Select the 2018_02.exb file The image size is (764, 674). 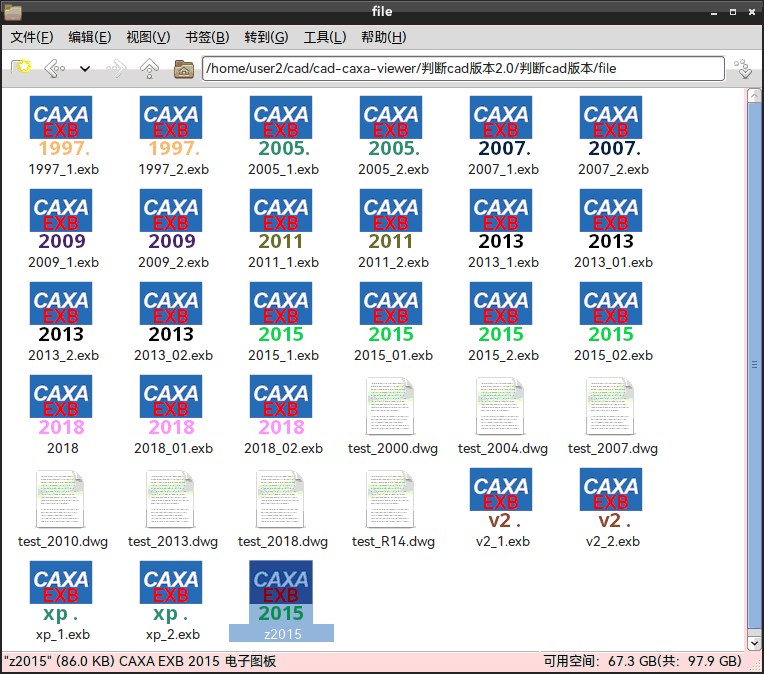tap(280, 406)
